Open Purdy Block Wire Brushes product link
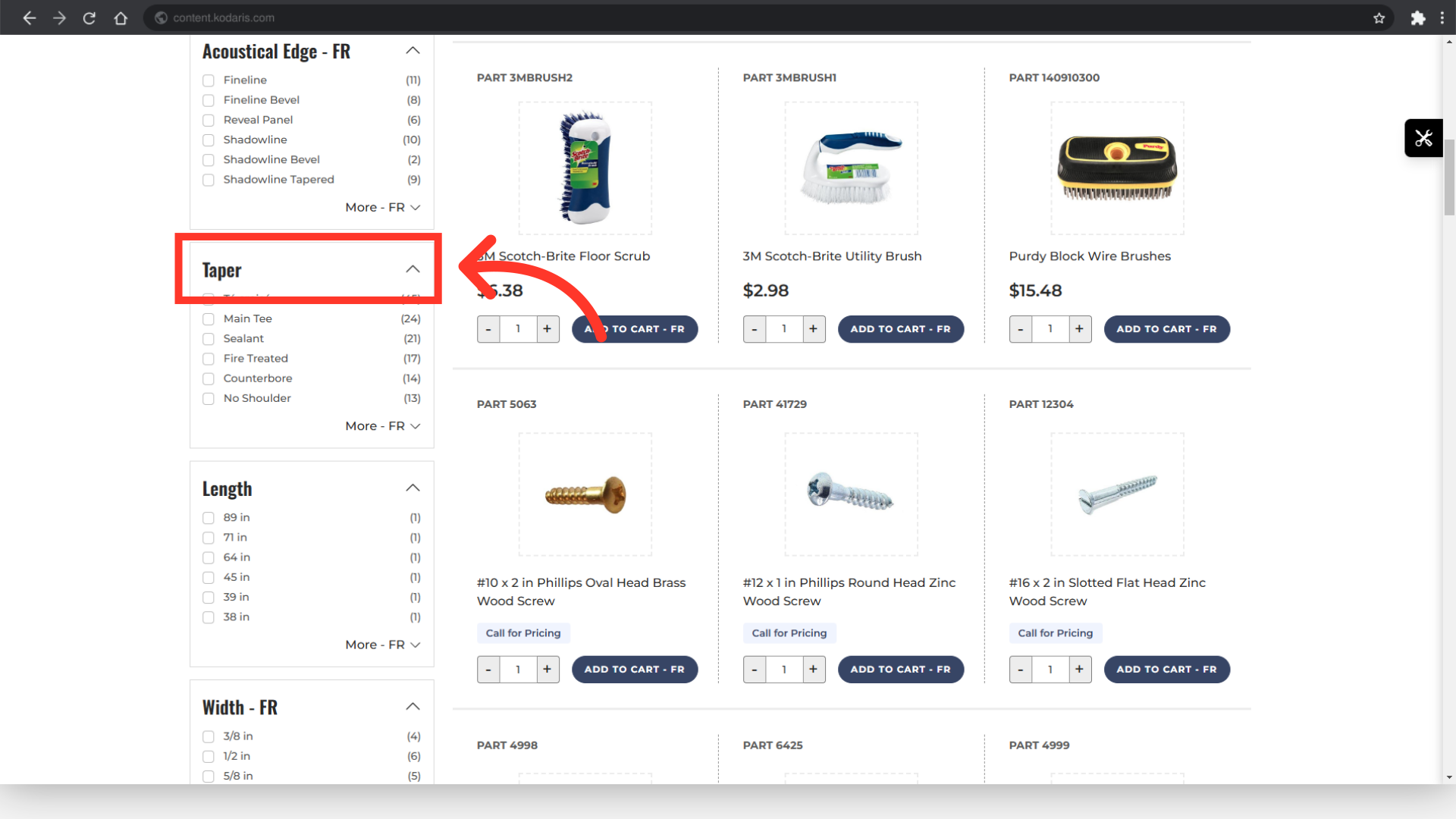1456x819 pixels. [1089, 256]
